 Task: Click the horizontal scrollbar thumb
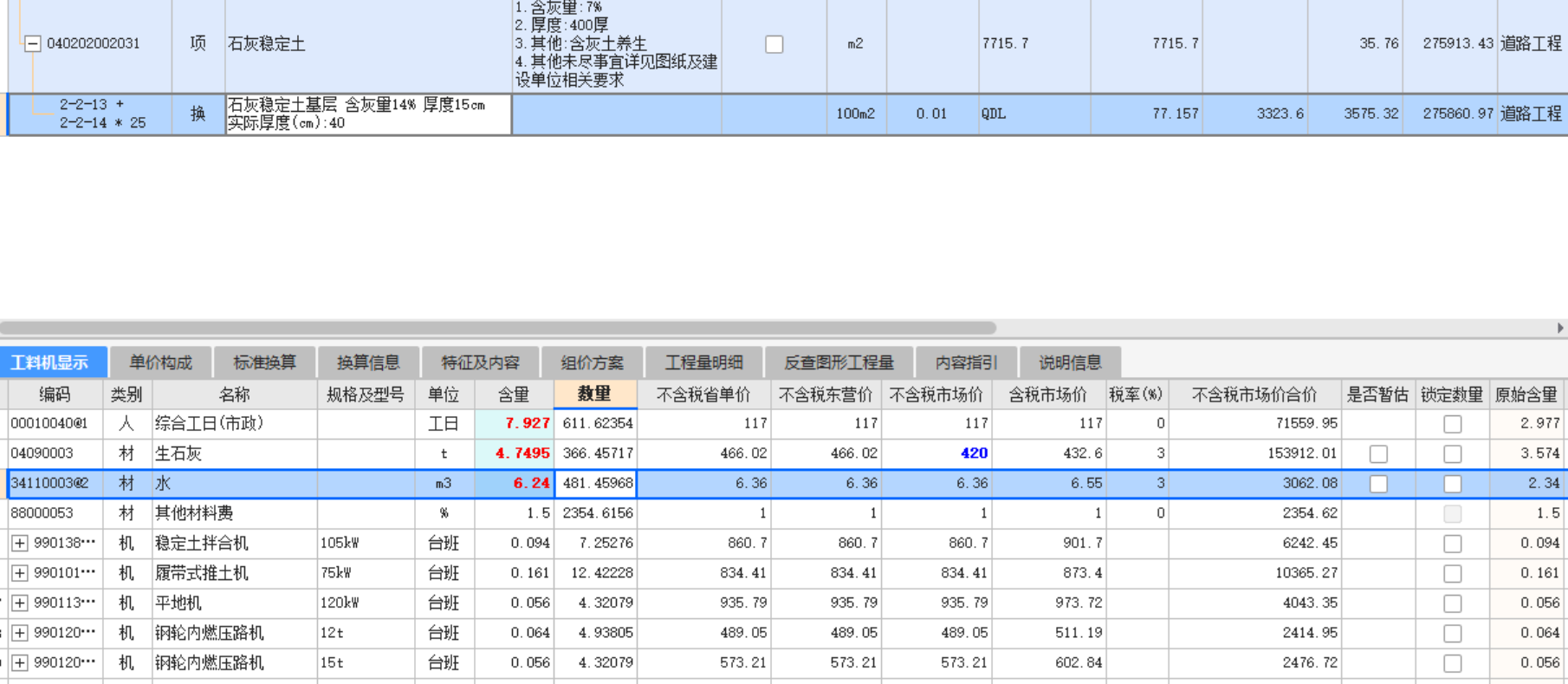click(498, 329)
